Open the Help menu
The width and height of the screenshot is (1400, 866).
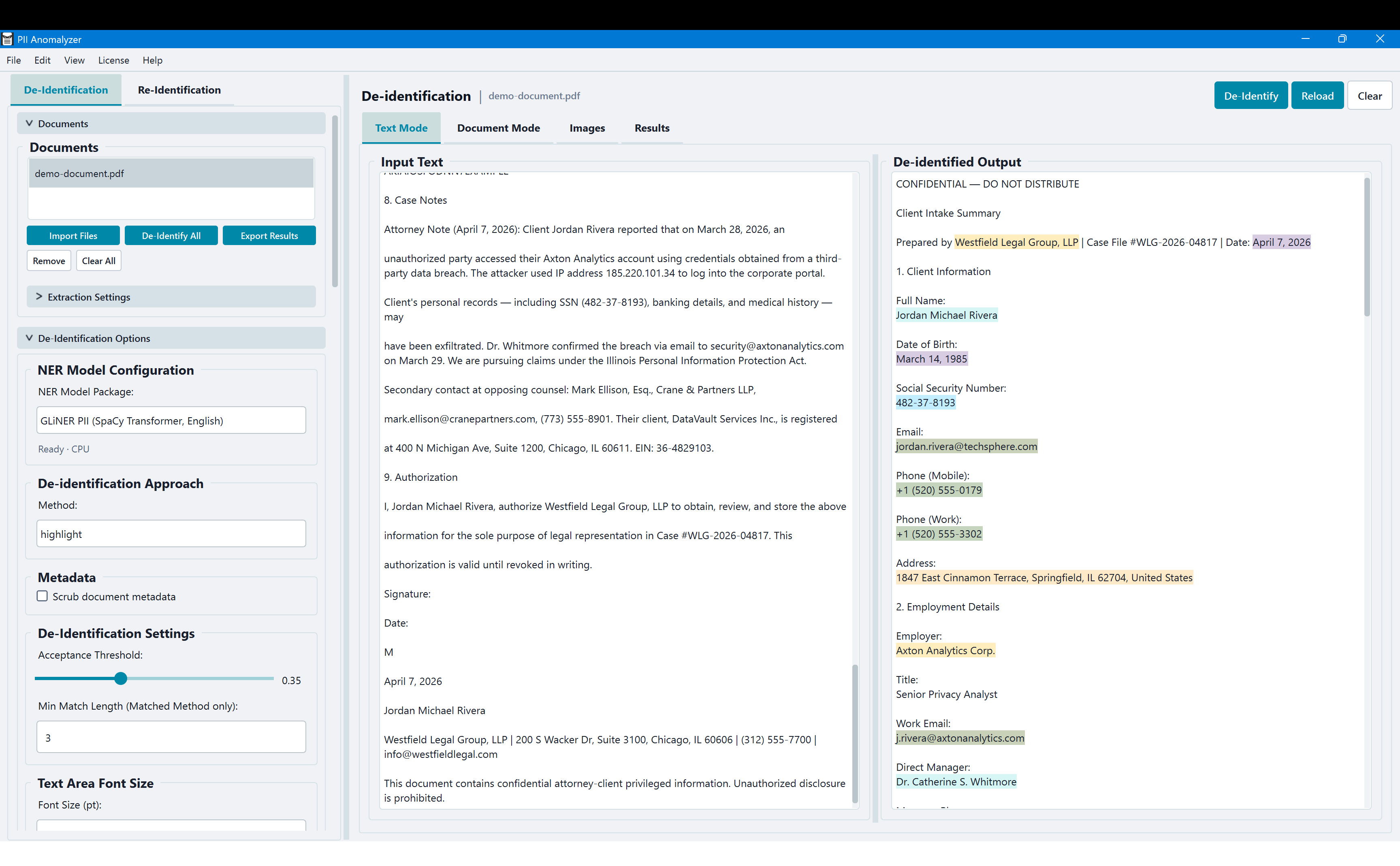click(x=152, y=60)
